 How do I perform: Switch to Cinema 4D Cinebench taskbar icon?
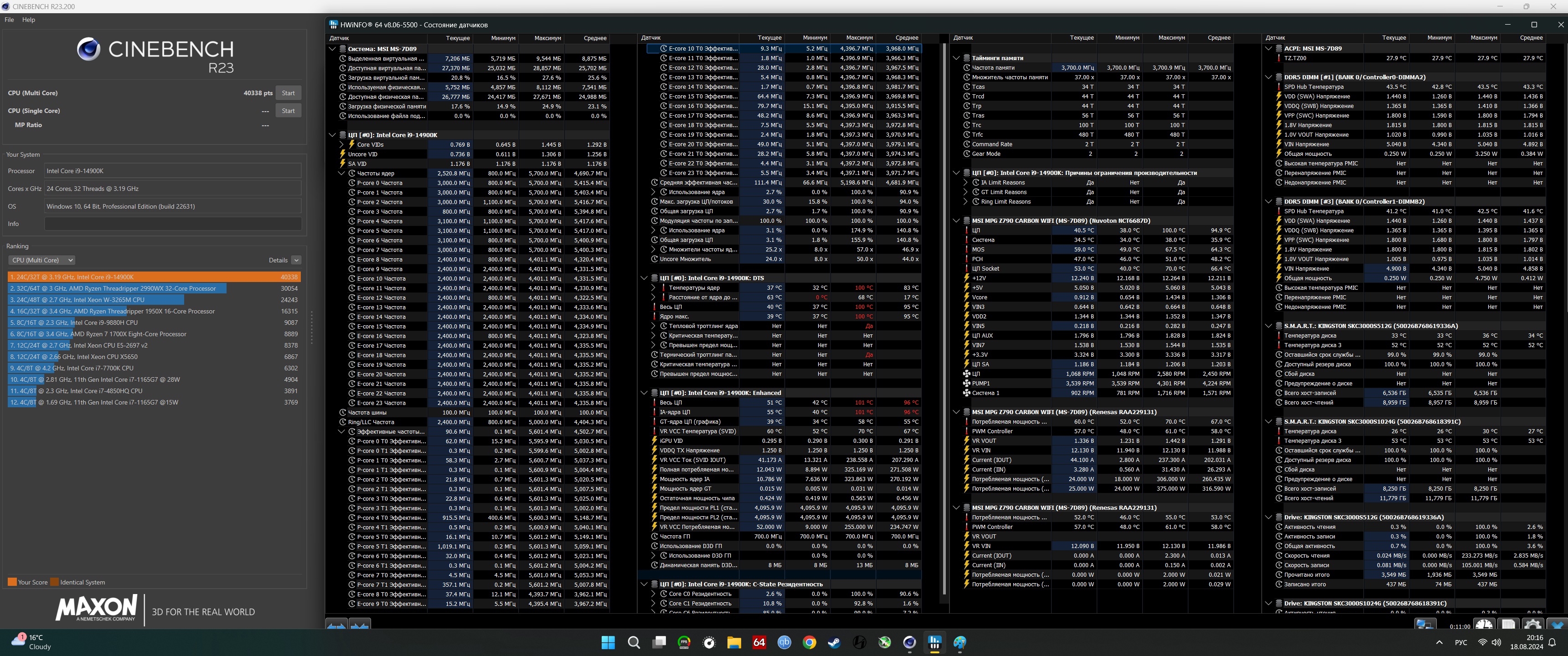(x=909, y=642)
